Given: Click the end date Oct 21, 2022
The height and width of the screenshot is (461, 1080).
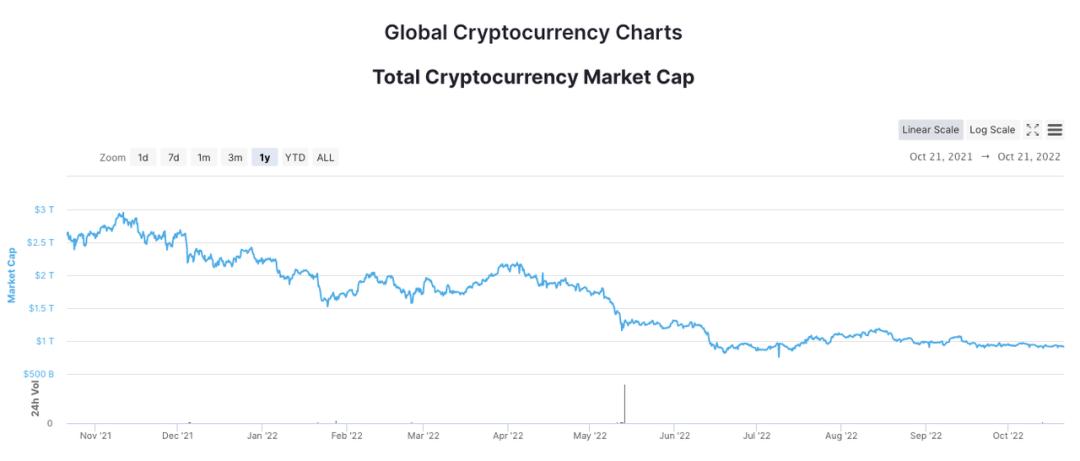Looking at the screenshot, I should (x=1029, y=157).
